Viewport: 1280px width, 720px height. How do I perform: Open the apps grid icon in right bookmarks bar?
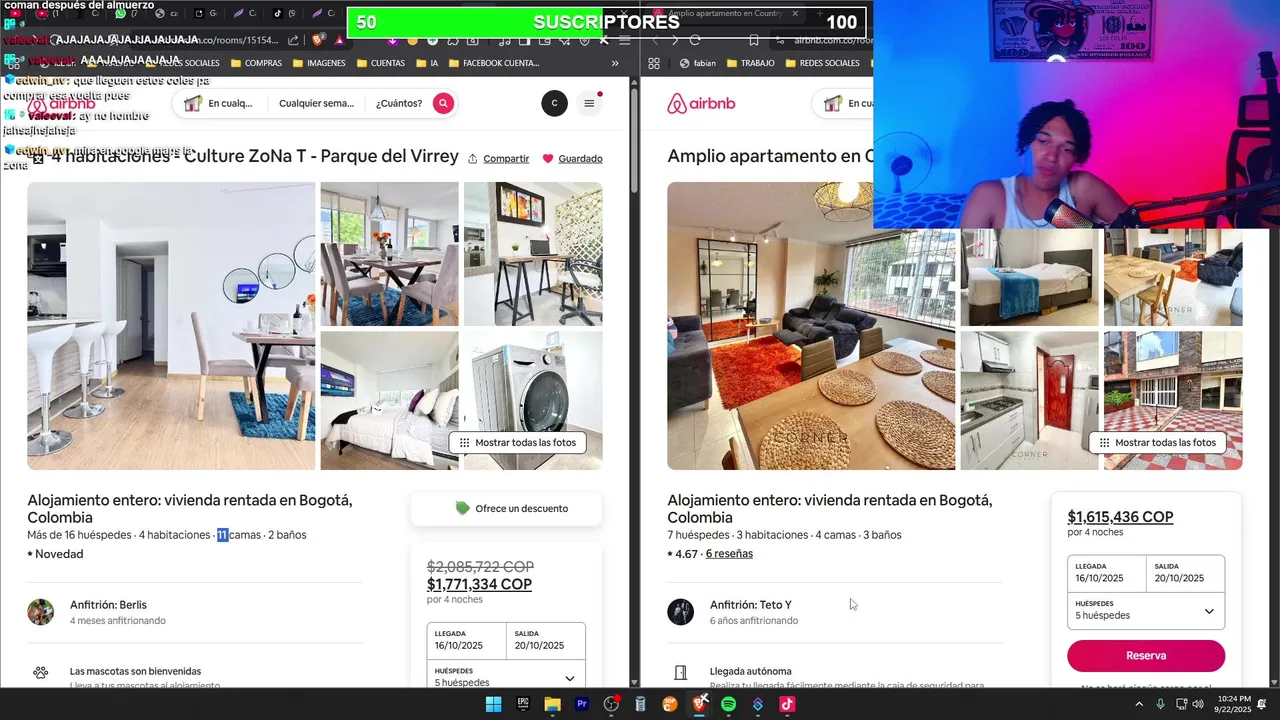point(653,63)
